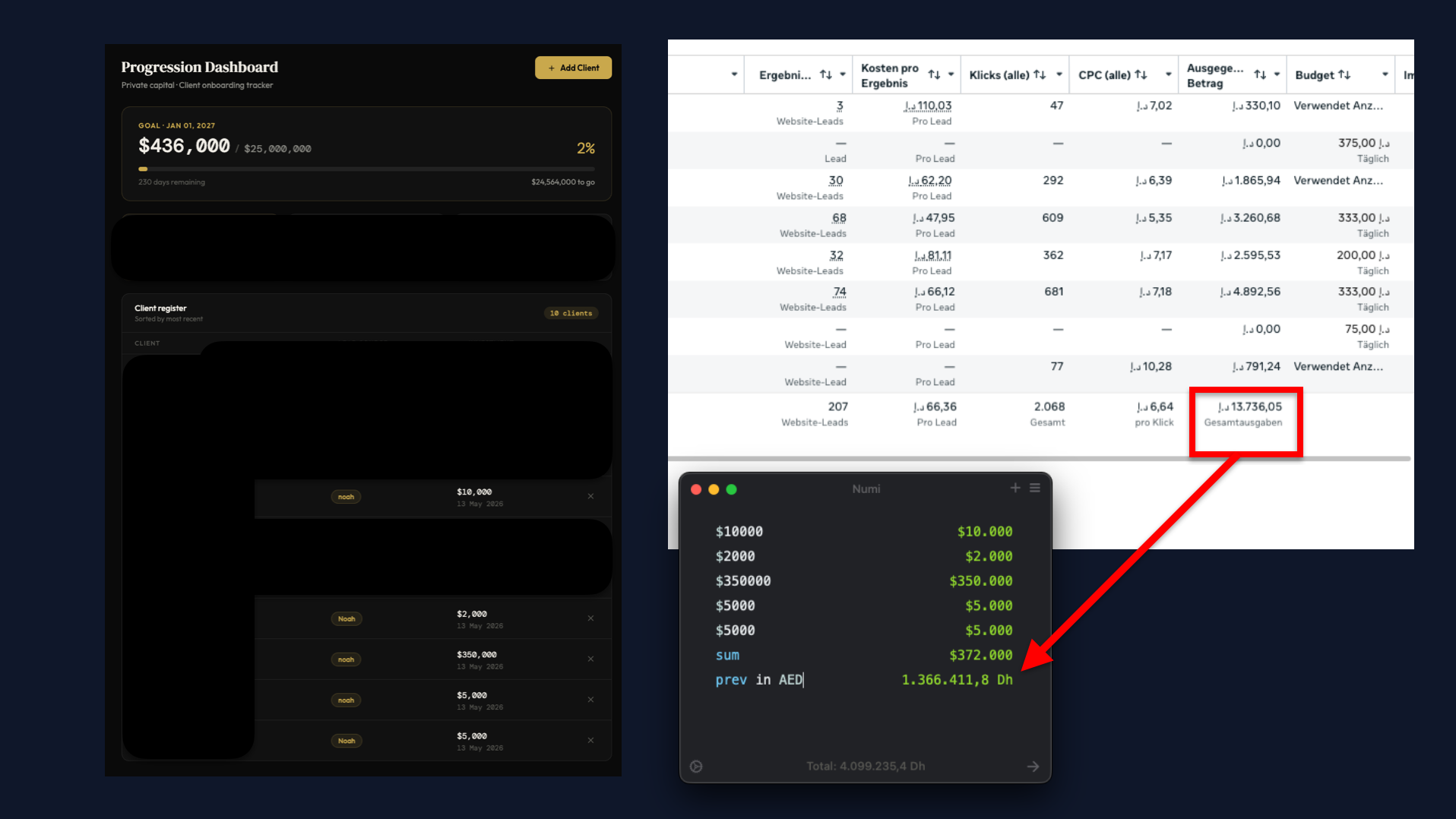Click the 68 Website-Leads result link
The width and height of the screenshot is (1456, 819).
[839, 218]
